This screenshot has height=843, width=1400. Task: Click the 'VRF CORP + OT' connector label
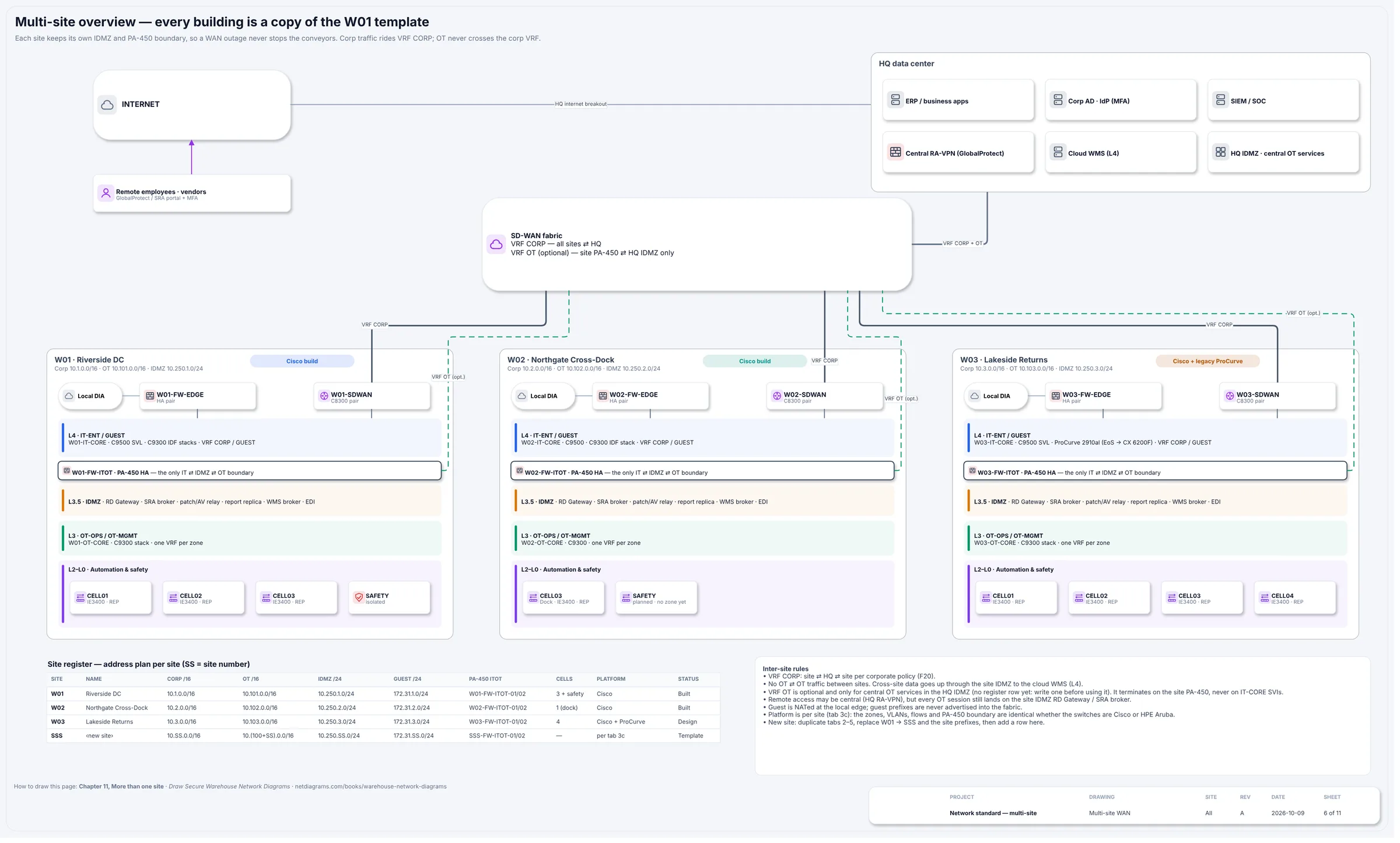pyautogui.click(x=968, y=244)
